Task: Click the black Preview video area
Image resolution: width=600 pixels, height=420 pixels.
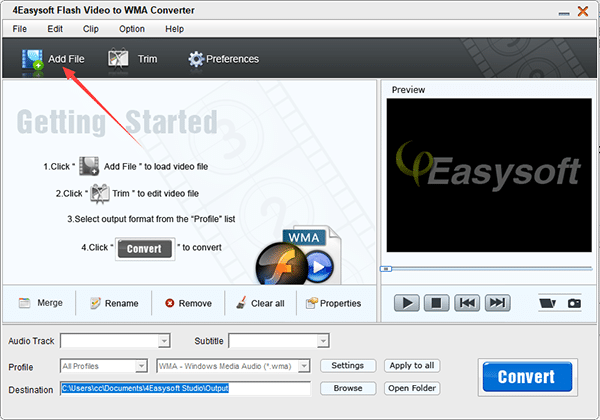Action: click(x=489, y=175)
